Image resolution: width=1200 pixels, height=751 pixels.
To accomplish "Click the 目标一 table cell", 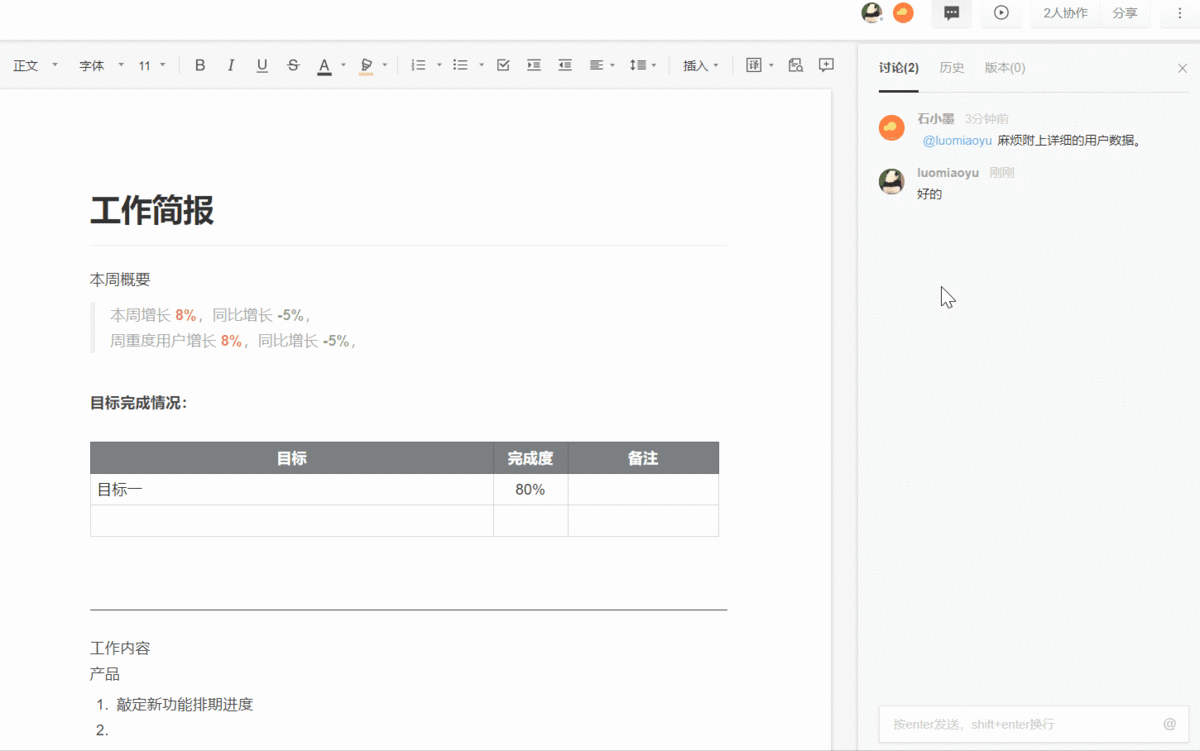I will (292, 490).
